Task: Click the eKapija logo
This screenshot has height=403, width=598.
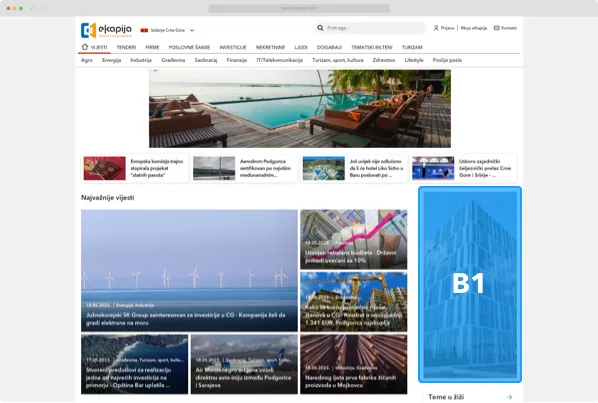Action: (106, 30)
